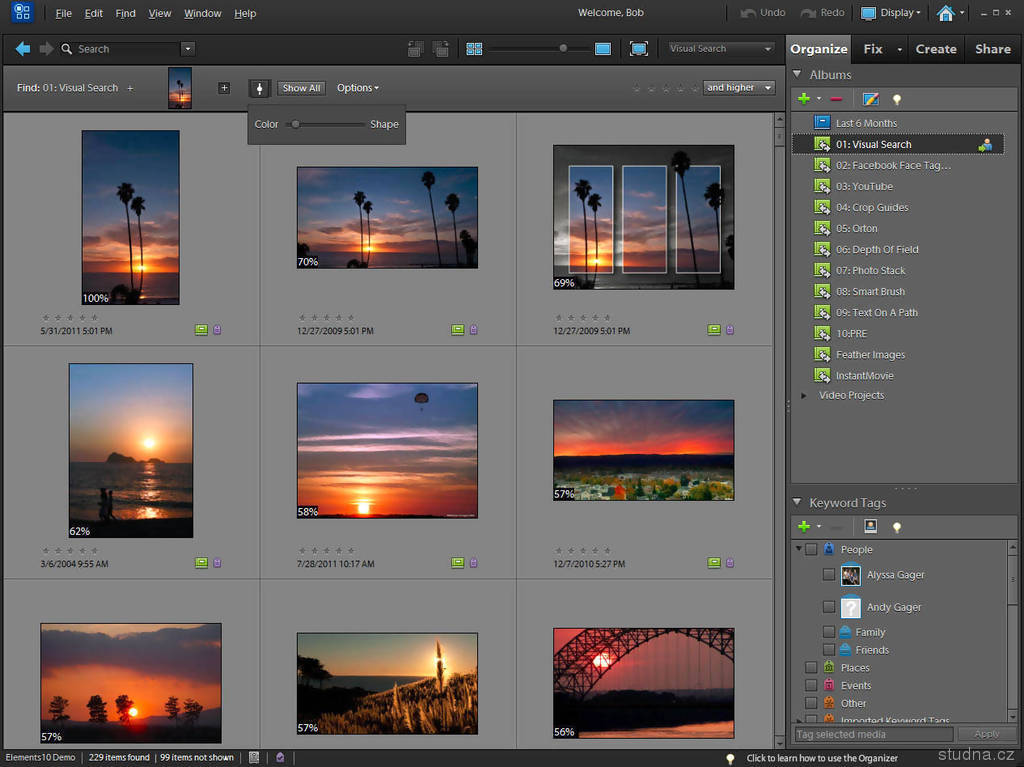Click the full screen view icon

point(638,48)
